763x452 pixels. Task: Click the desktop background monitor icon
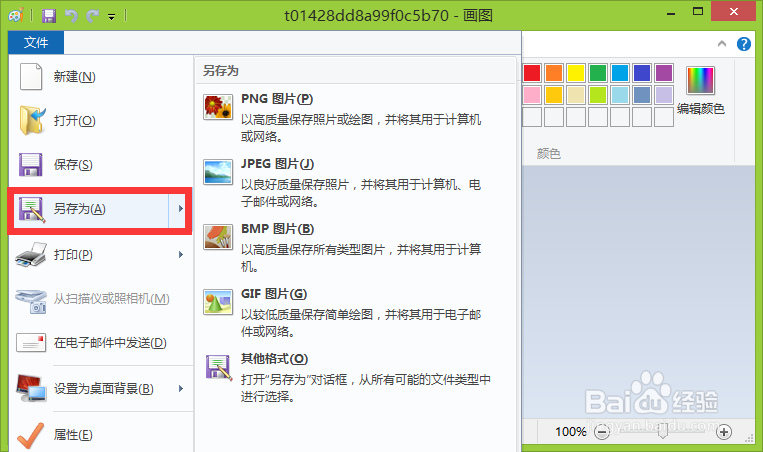click(x=31, y=388)
